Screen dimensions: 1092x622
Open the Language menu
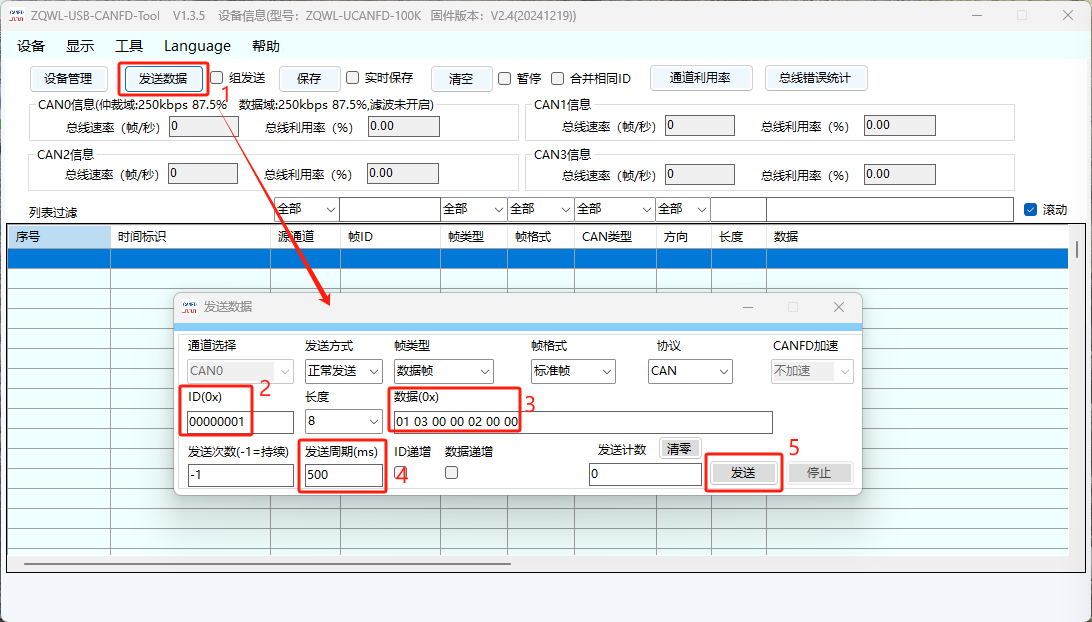point(197,46)
